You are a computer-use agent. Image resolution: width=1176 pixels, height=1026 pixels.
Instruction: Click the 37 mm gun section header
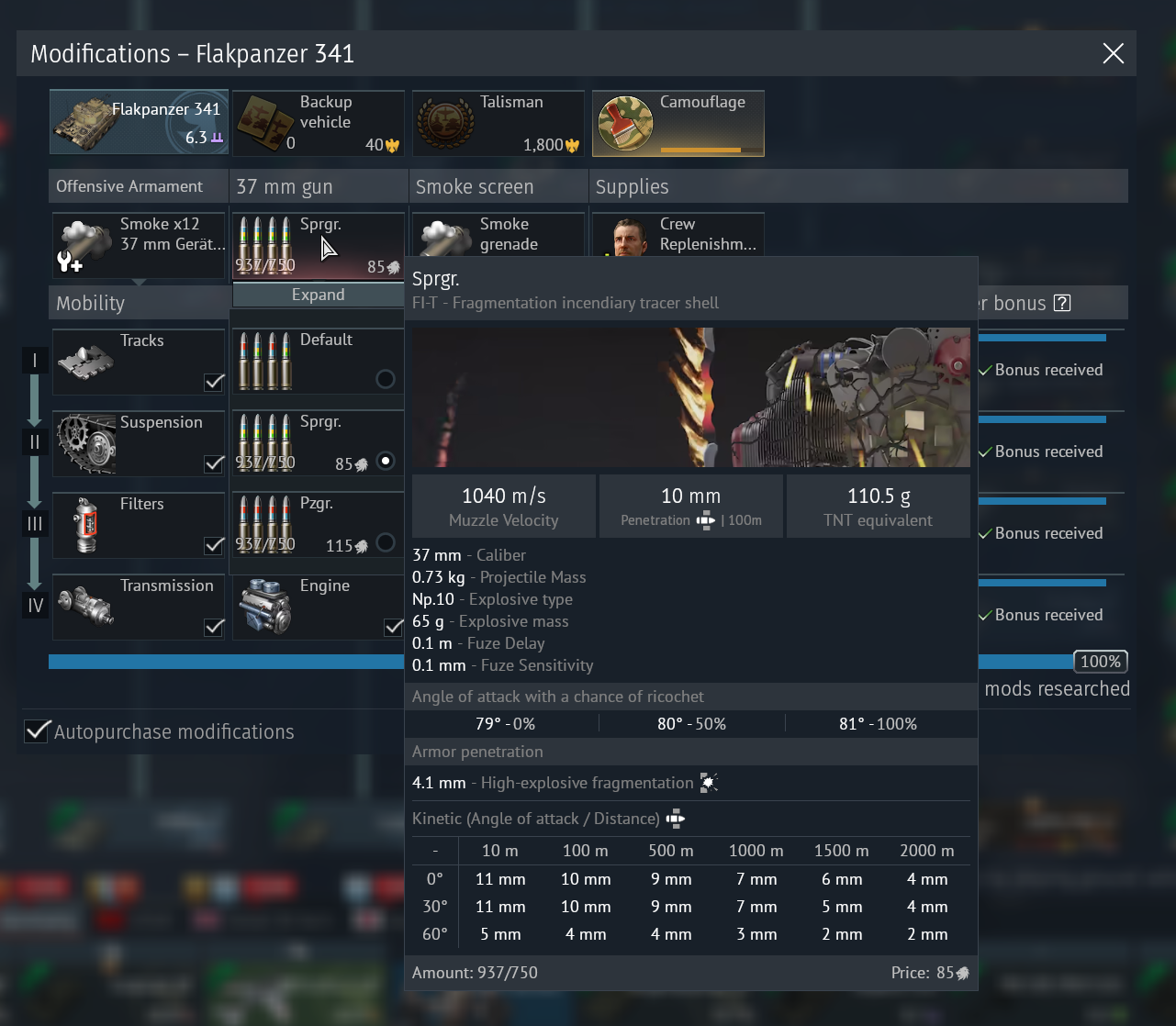pyautogui.click(x=319, y=186)
